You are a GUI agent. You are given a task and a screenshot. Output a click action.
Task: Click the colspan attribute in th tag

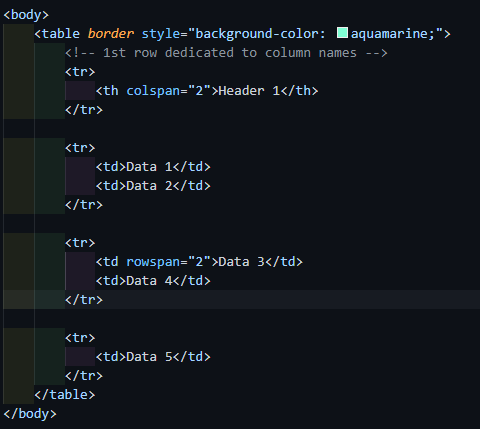153,91
